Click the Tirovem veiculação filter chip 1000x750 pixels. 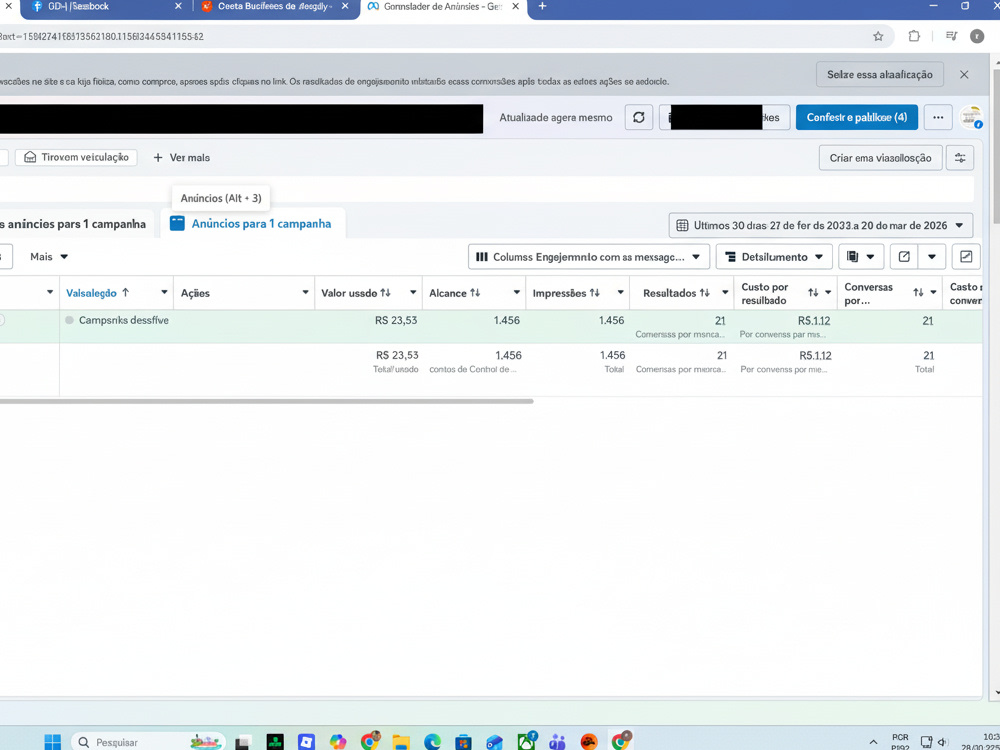tap(76, 157)
